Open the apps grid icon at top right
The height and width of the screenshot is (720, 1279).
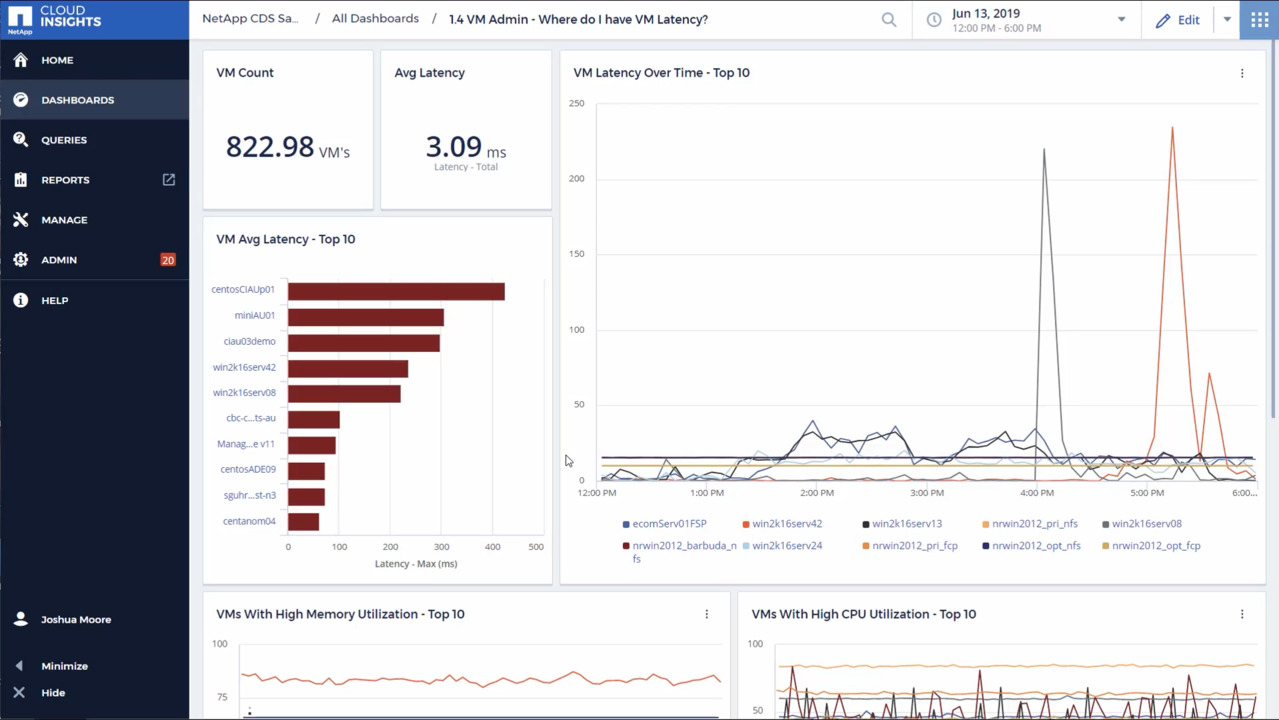[1259, 20]
